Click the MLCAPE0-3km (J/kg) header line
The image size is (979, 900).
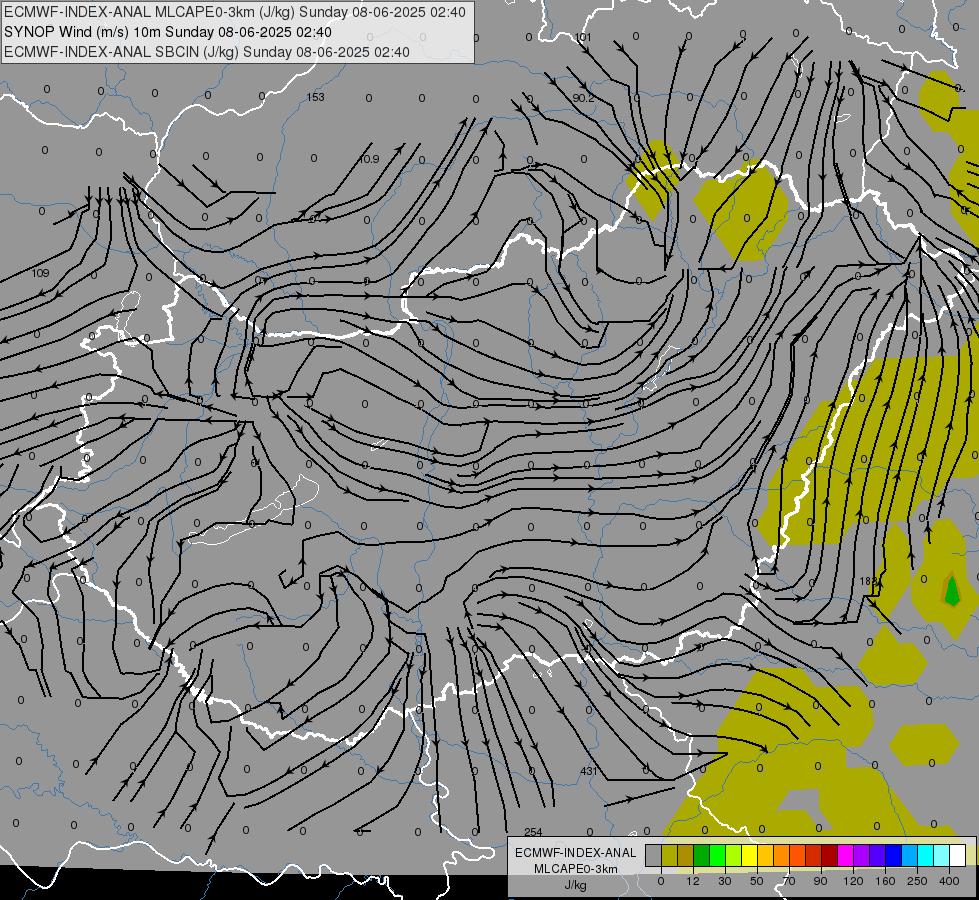point(235,12)
